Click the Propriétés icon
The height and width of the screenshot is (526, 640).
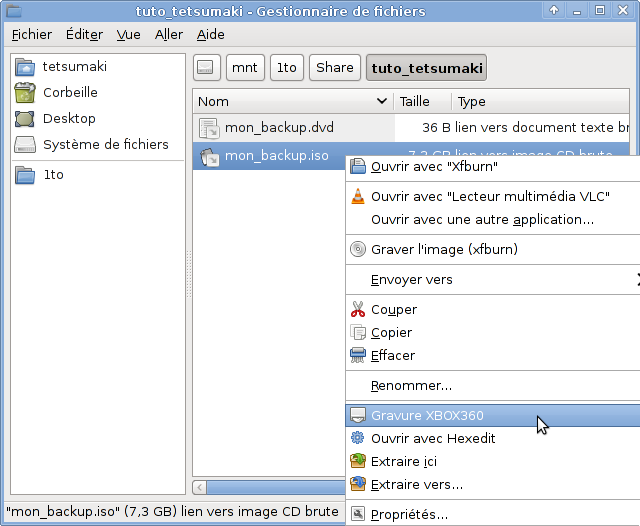[x=358, y=514]
